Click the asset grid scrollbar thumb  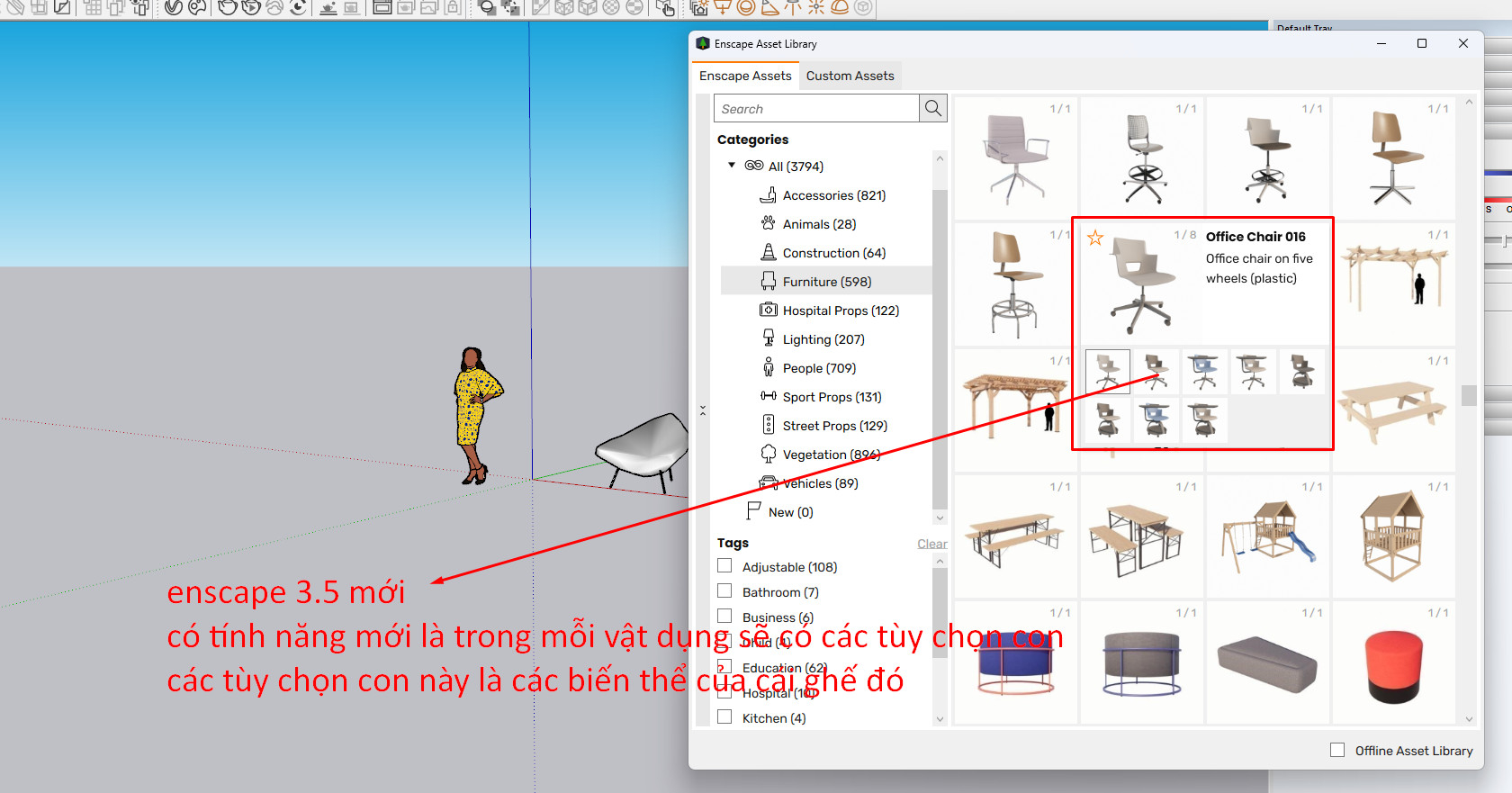click(1469, 395)
